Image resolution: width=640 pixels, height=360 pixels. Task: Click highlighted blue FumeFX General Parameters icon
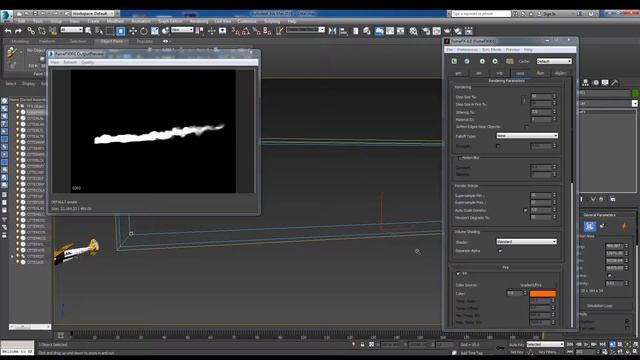point(589,226)
